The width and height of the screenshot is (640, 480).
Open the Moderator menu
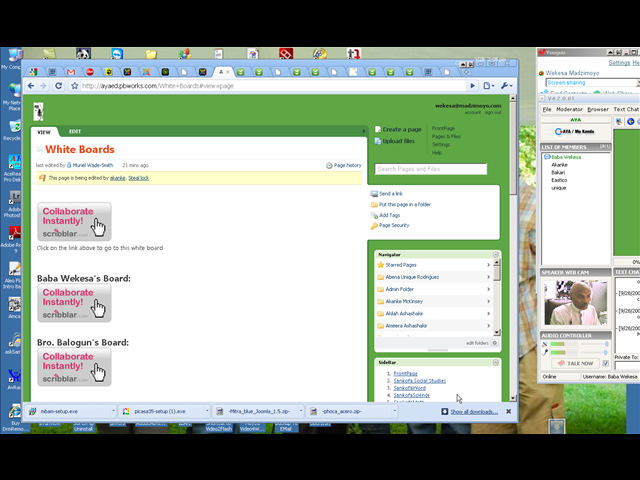pos(569,109)
